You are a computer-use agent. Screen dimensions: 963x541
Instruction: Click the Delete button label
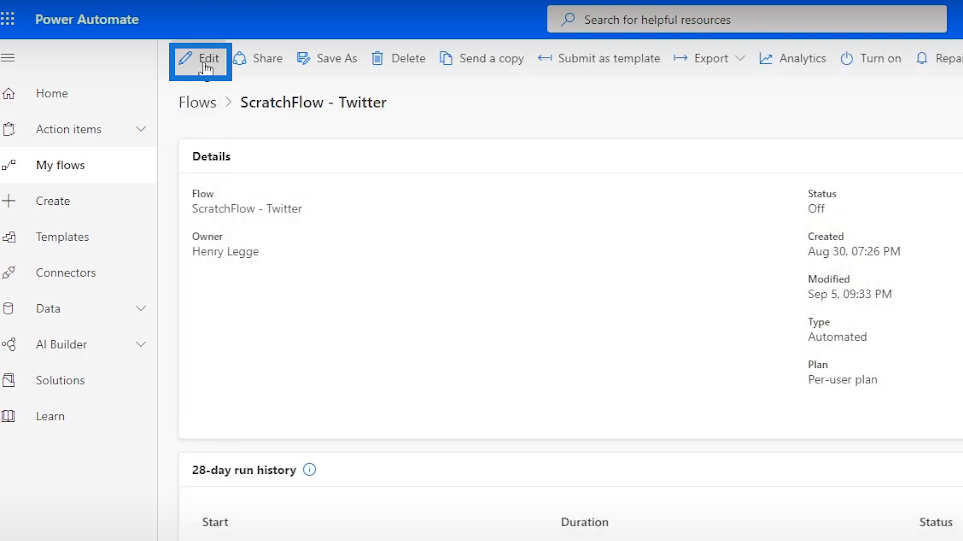[408, 58]
